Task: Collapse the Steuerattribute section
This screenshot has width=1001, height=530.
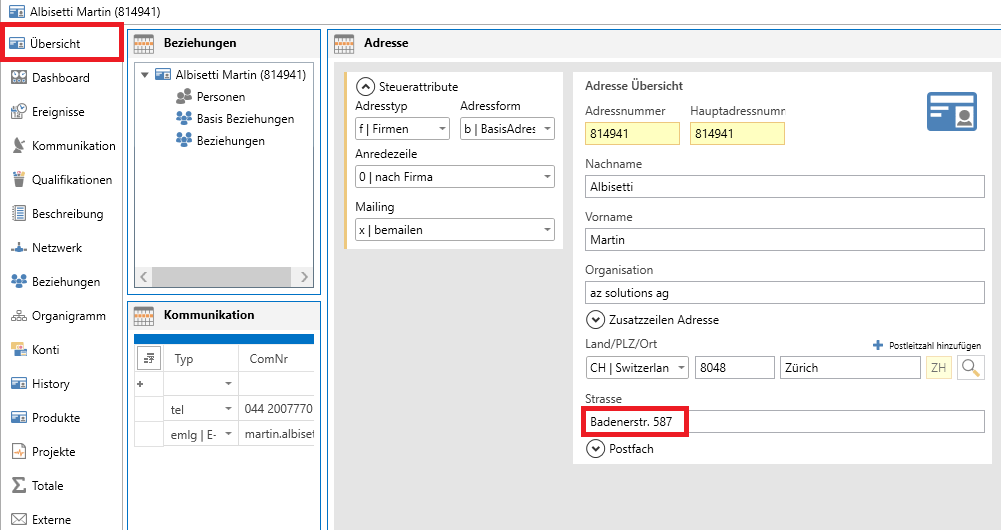Action: (365, 87)
